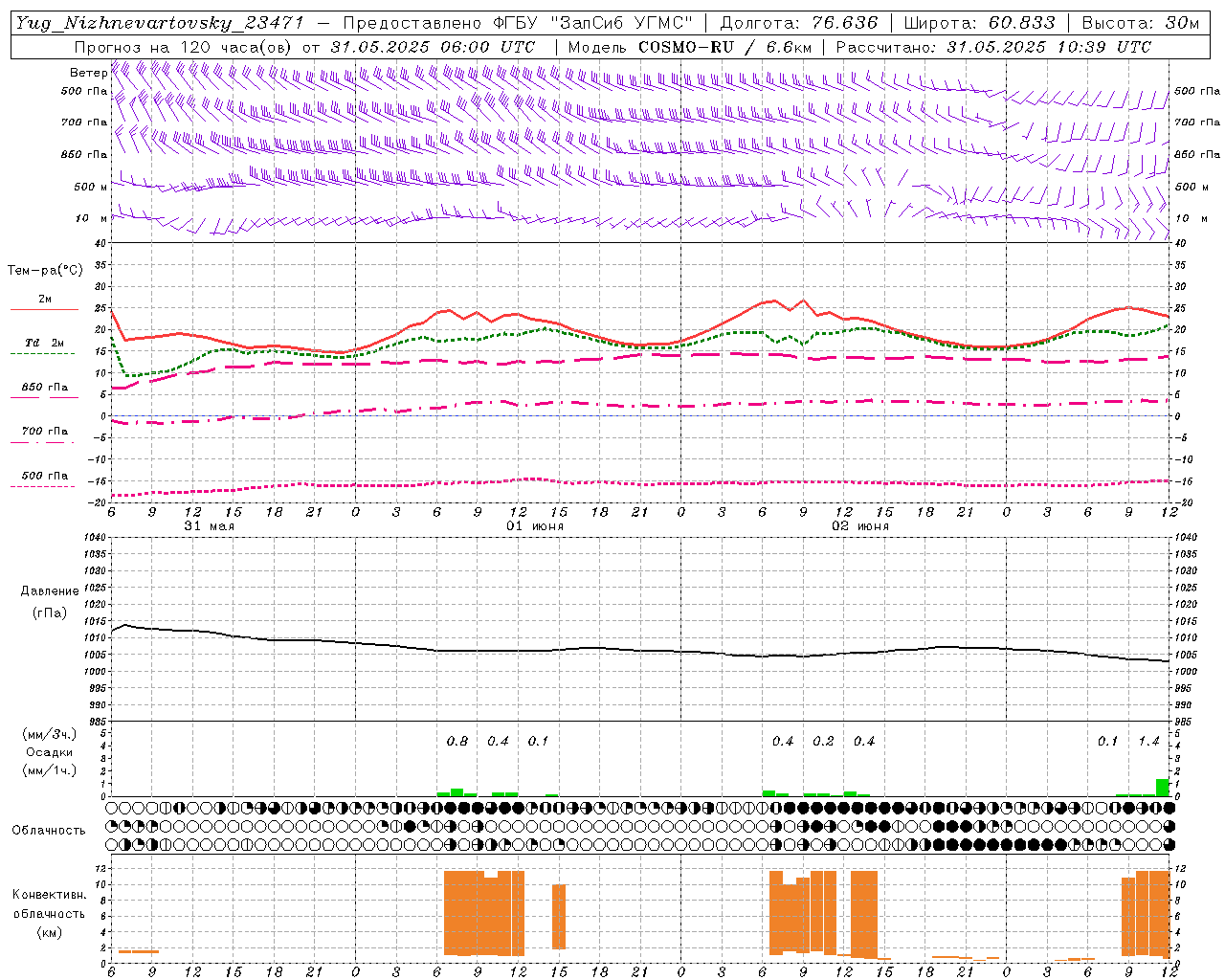1225x980 pixels.
Task: Click the 01 июня date label
Action: point(535,526)
